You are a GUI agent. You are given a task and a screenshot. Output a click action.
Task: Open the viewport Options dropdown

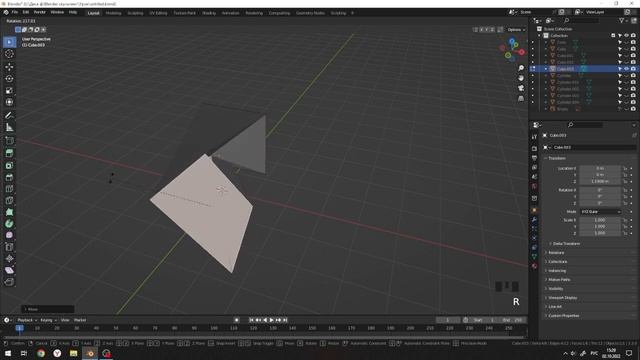click(x=516, y=30)
